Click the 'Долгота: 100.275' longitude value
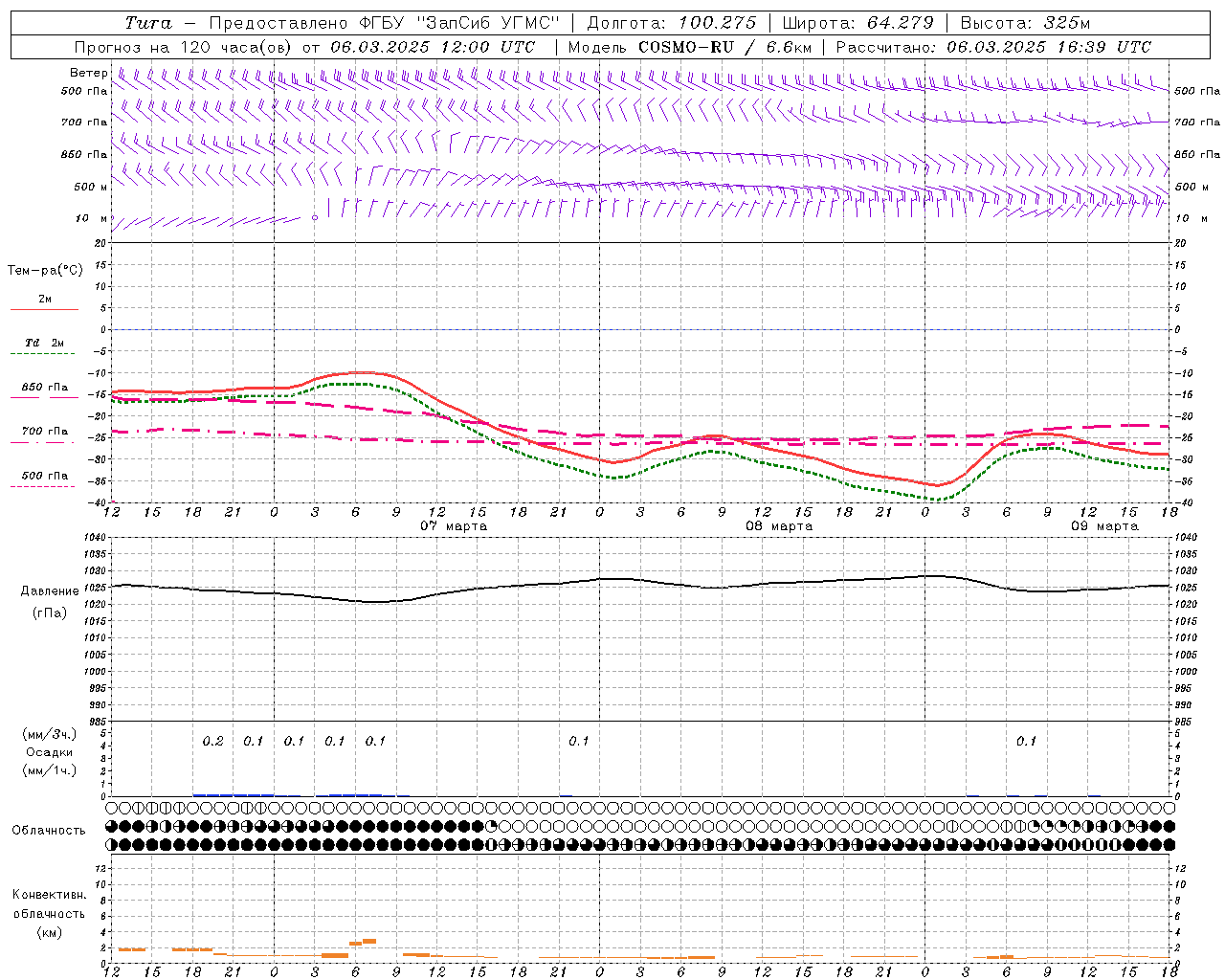 click(672, 23)
